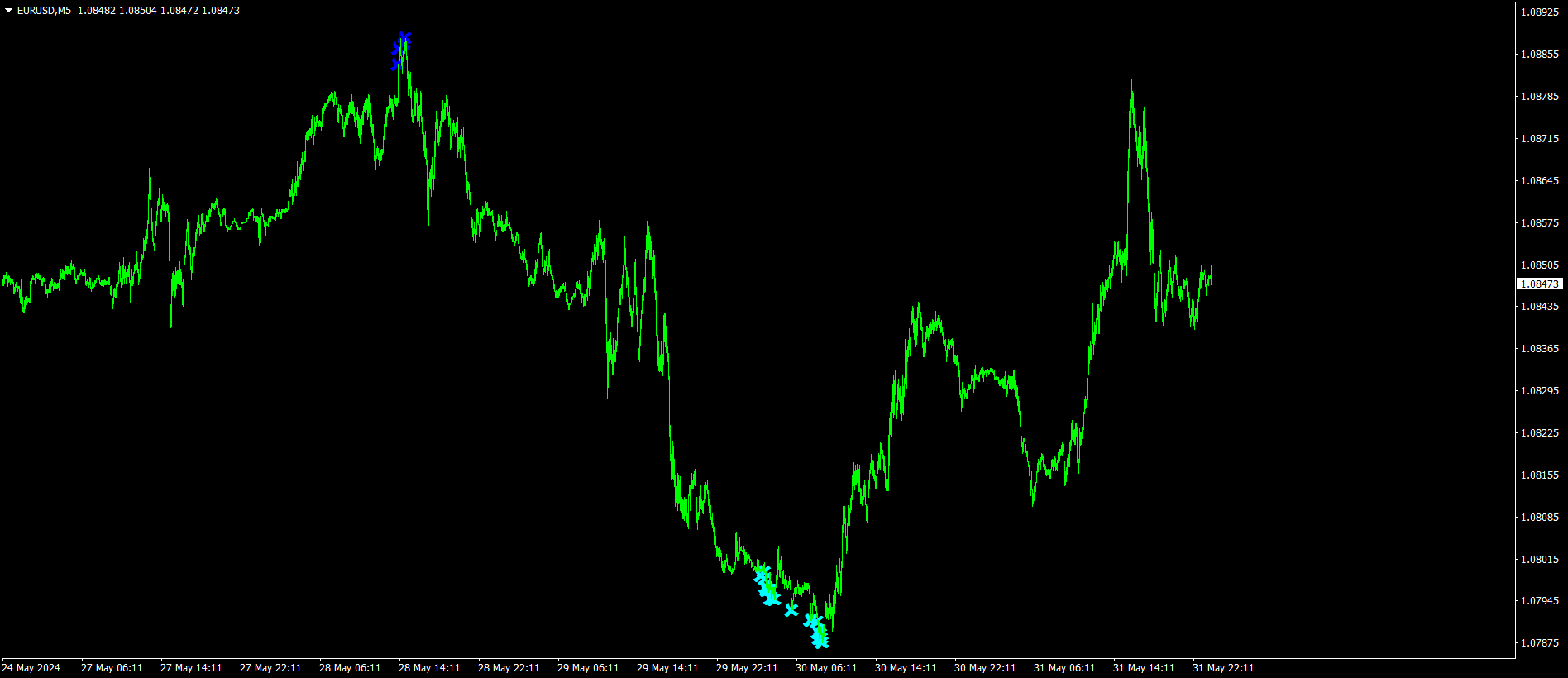Click the 29 May 06:11 time label
The height and width of the screenshot is (678, 1568).
(588, 668)
